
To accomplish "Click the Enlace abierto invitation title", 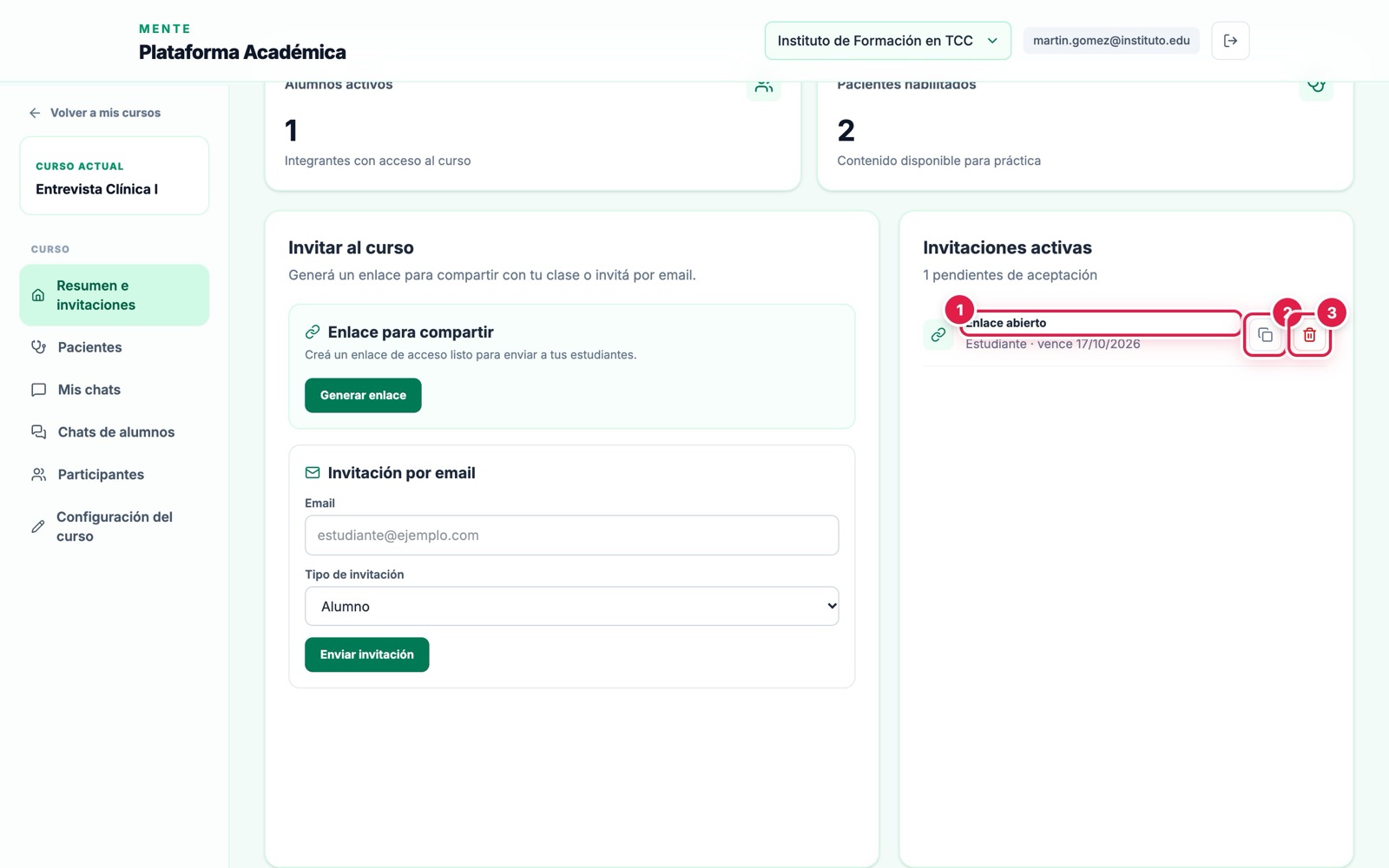I will click(x=1006, y=323).
